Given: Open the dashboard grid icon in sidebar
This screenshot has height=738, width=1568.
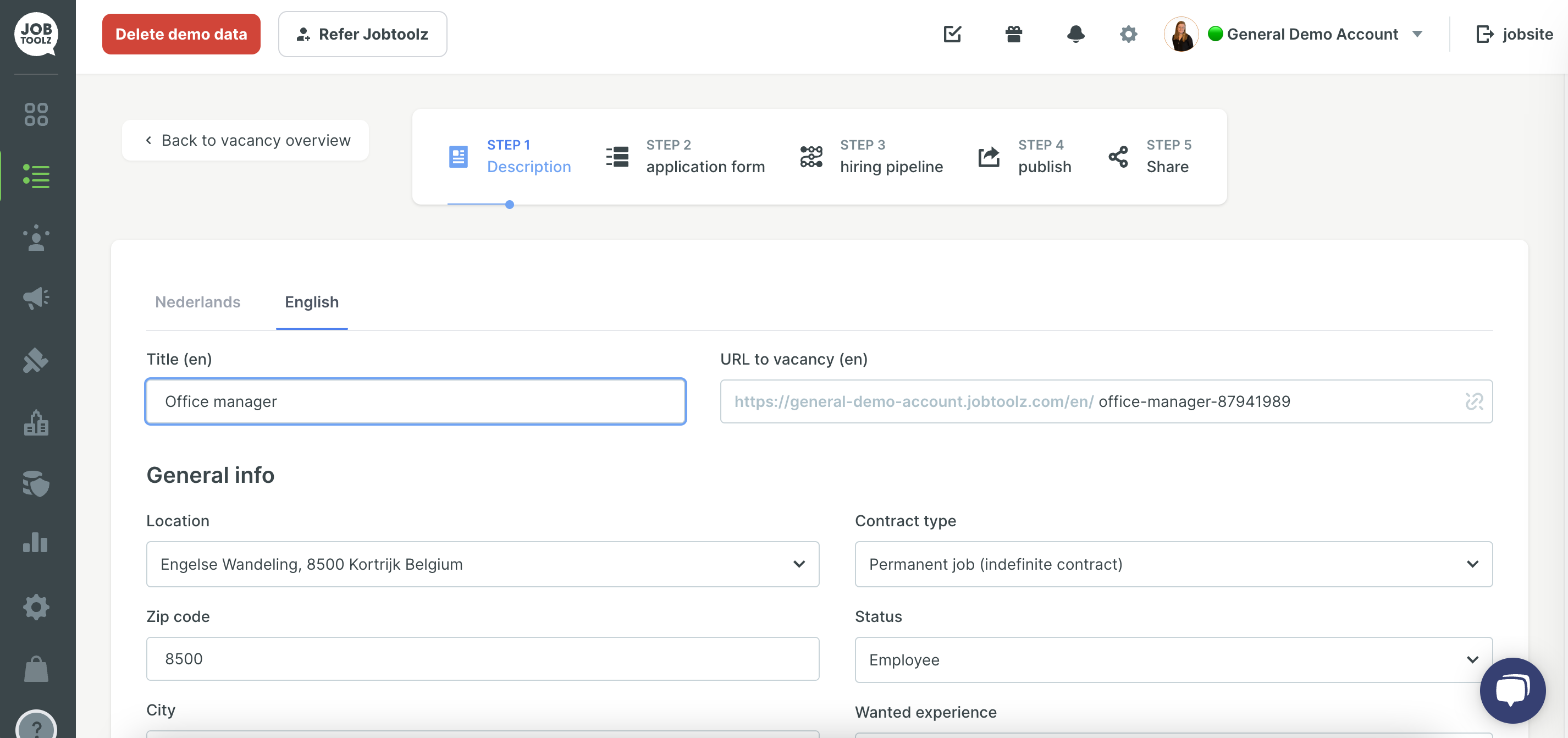Looking at the screenshot, I should point(36,114).
